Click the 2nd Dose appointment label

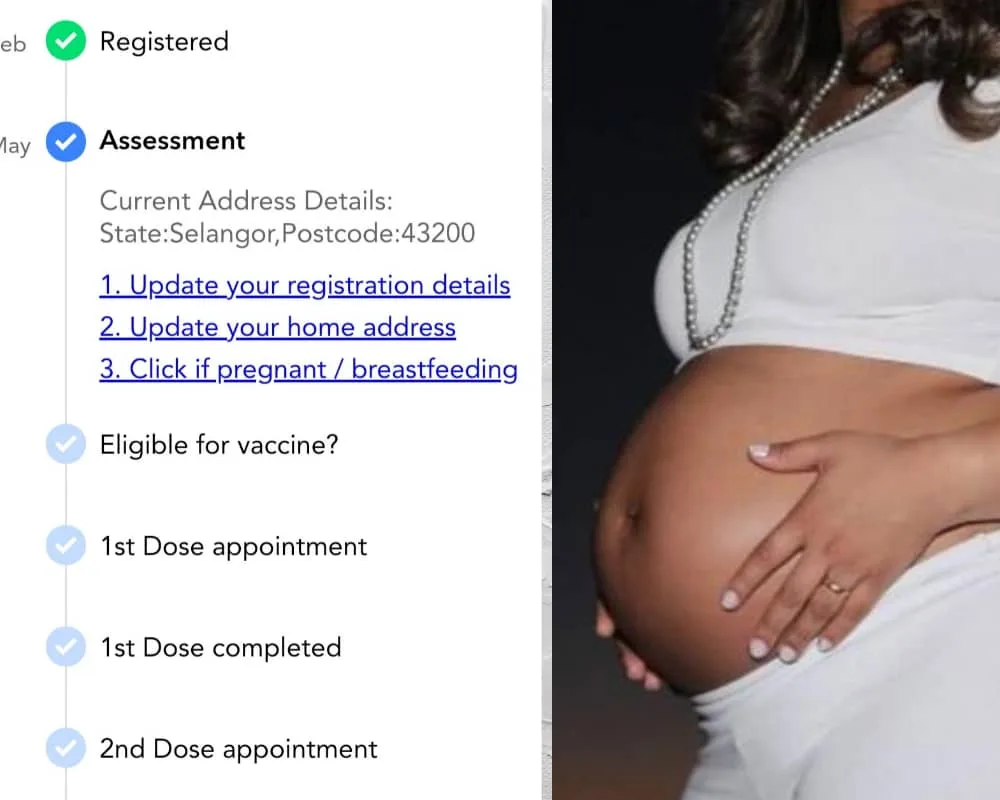[x=239, y=749]
